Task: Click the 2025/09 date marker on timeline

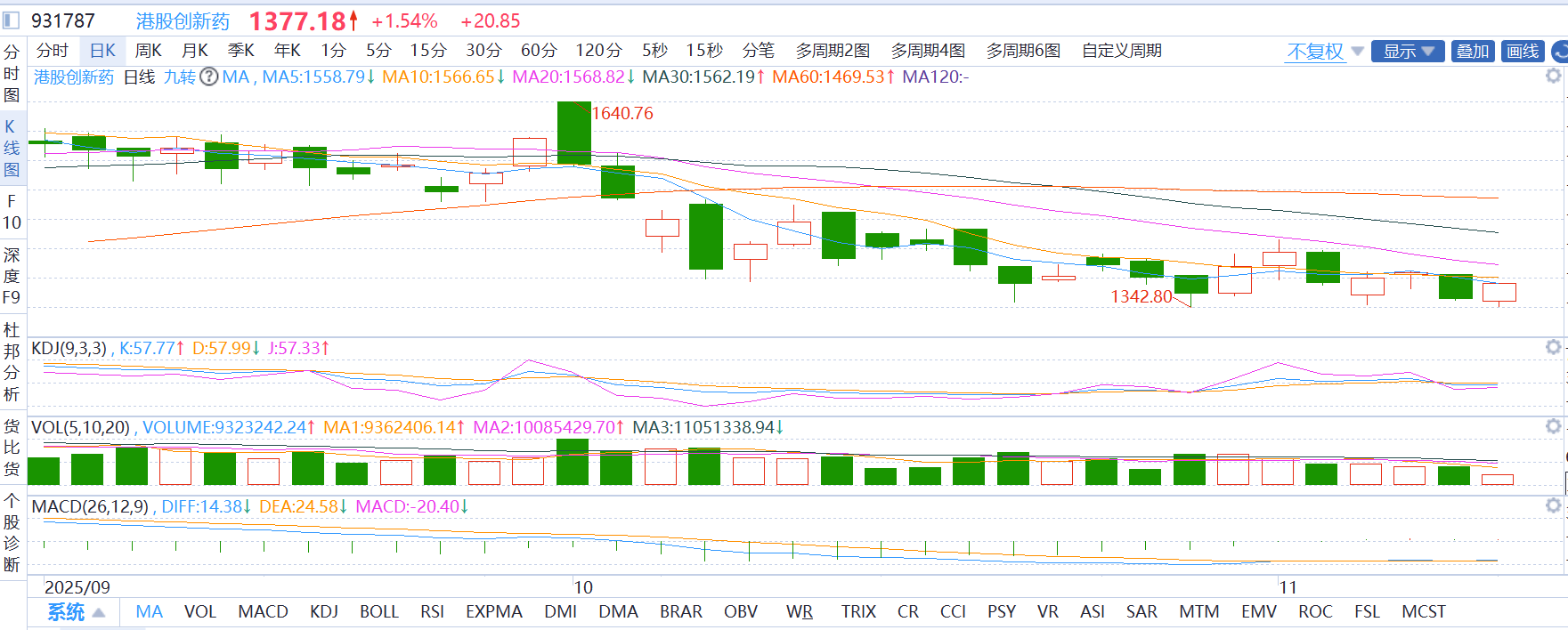Action: click(77, 587)
